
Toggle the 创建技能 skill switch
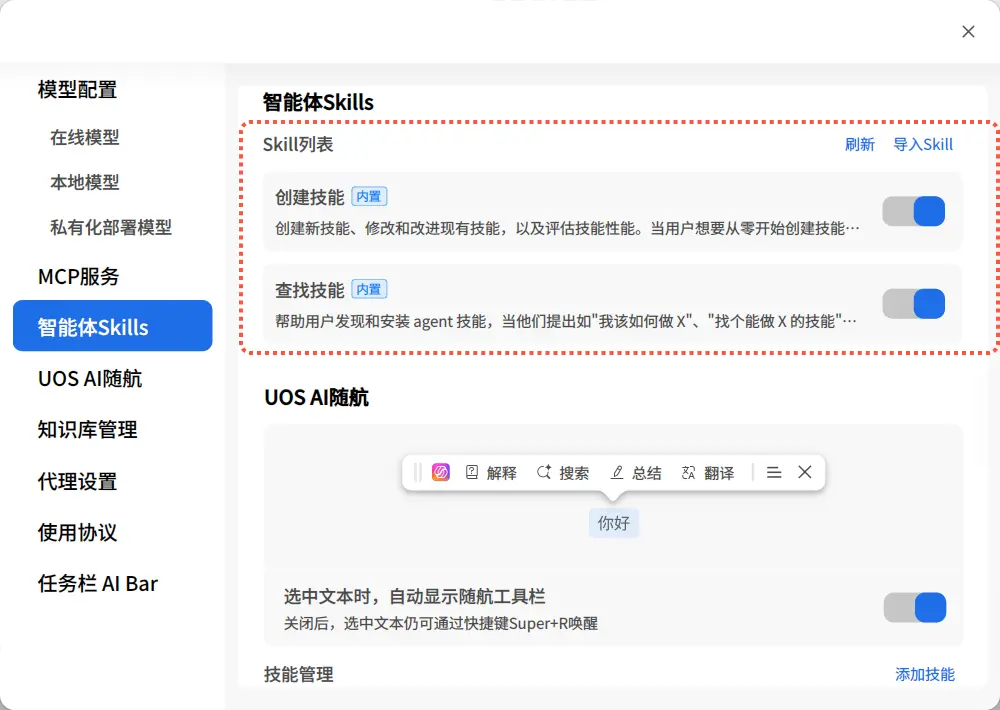point(913,211)
